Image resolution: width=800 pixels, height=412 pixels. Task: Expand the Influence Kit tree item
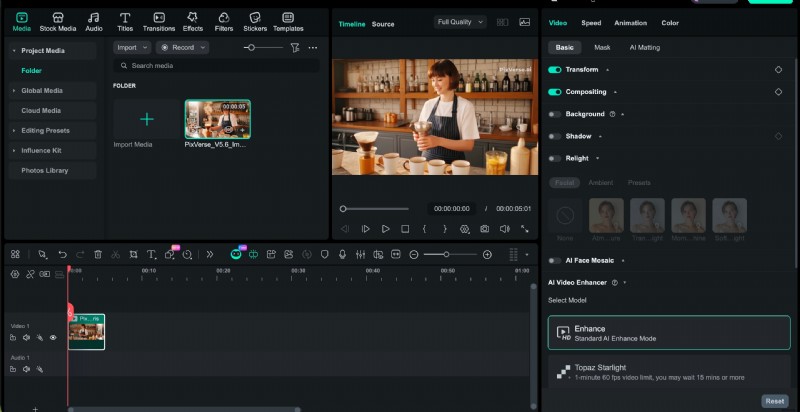(x=14, y=150)
